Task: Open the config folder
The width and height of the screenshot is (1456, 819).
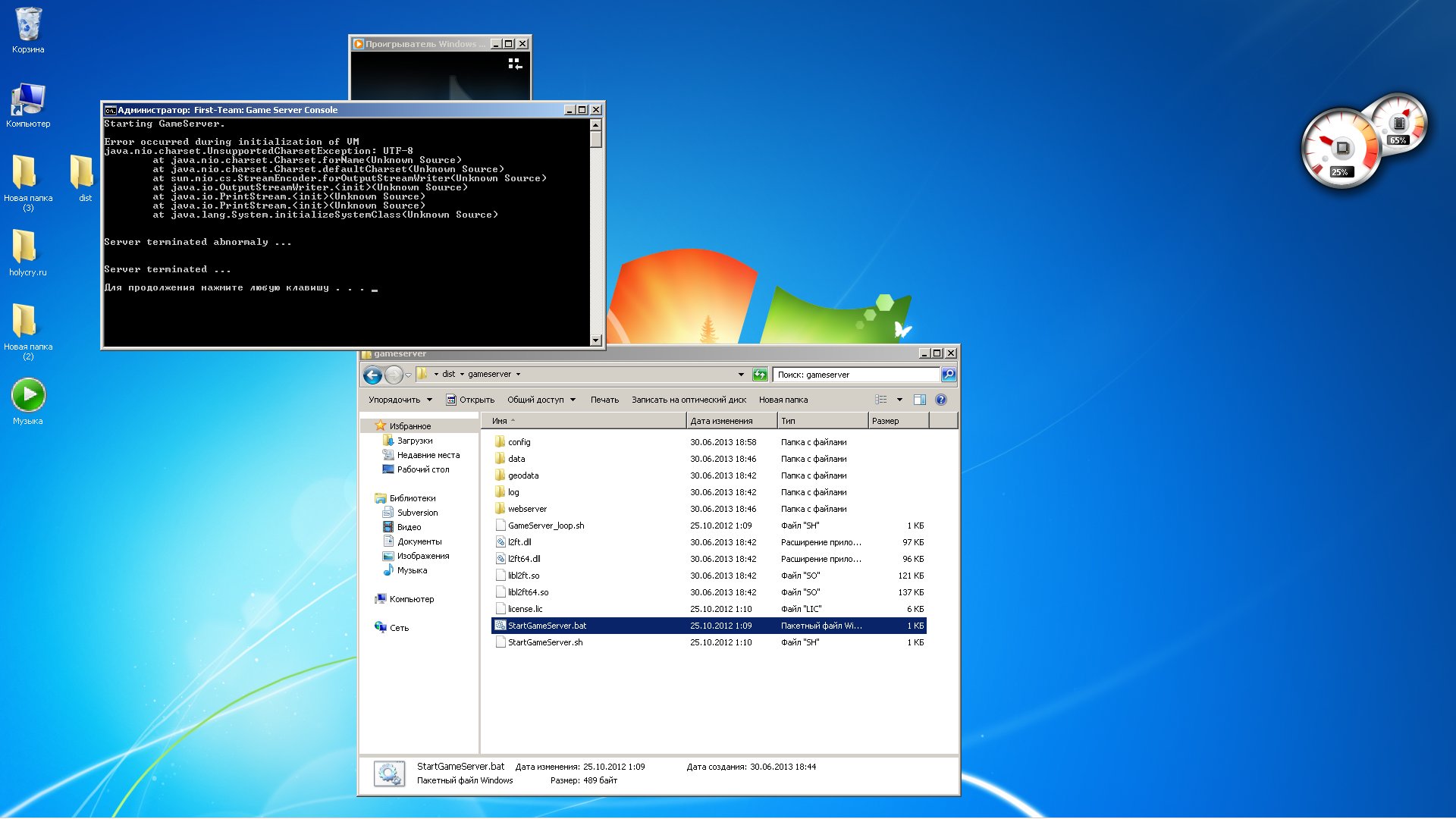Action: click(520, 441)
